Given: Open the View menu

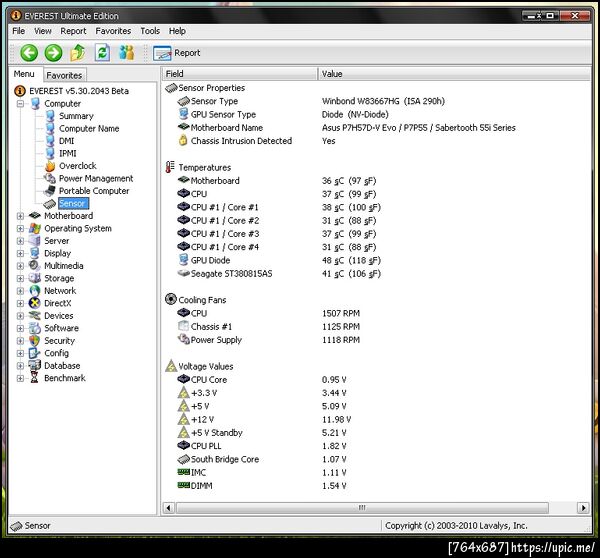Looking at the screenshot, I should point(42,31).
